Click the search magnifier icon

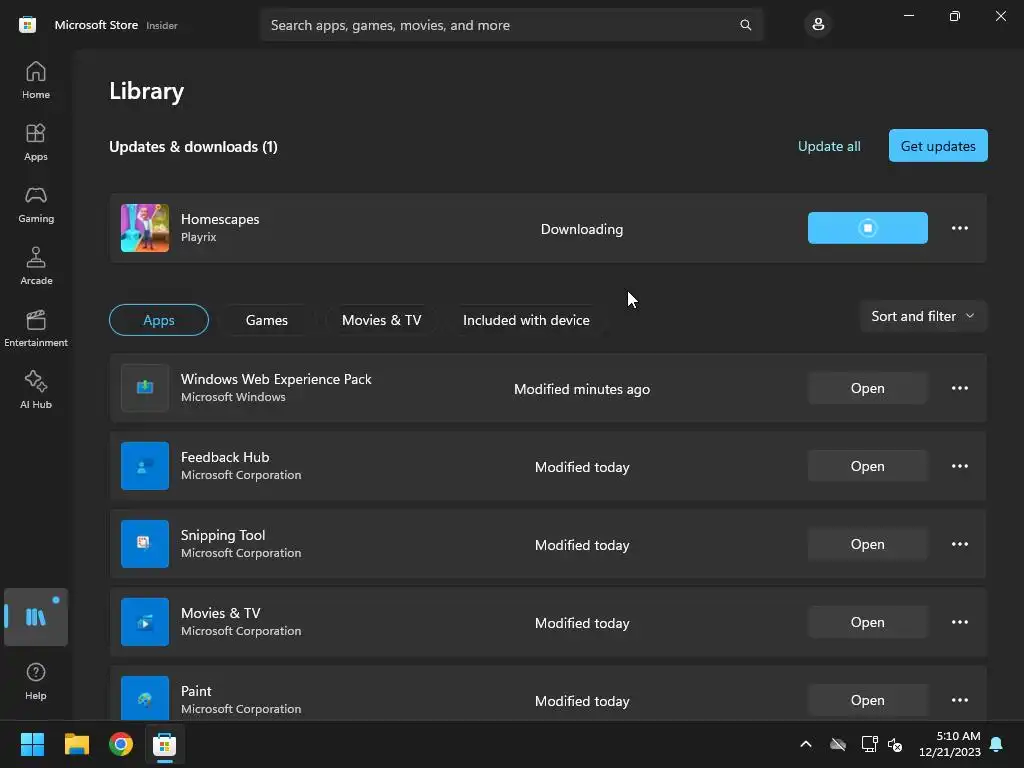coord(745,25)
